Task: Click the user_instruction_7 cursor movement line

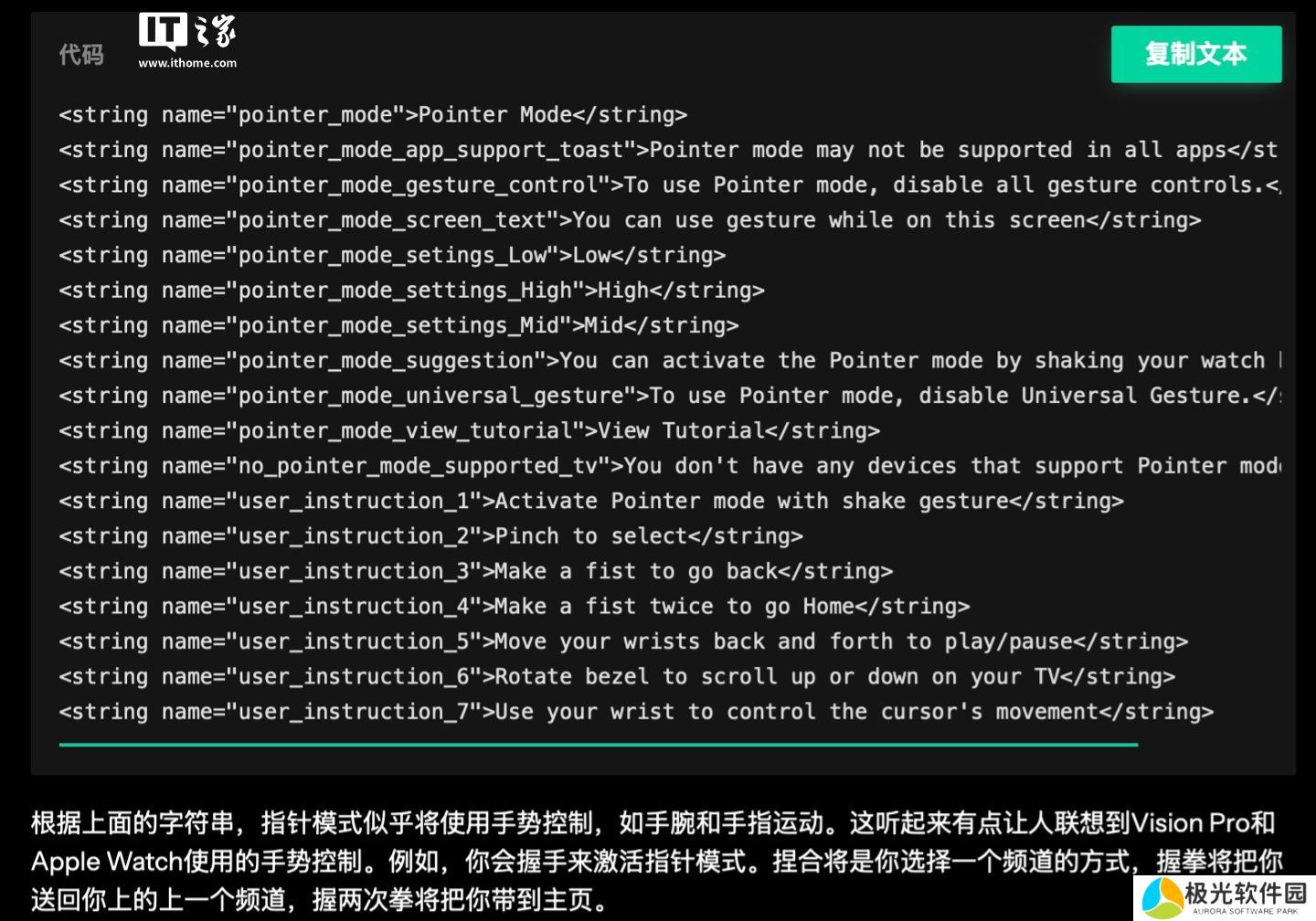Action: coord(636,712)
